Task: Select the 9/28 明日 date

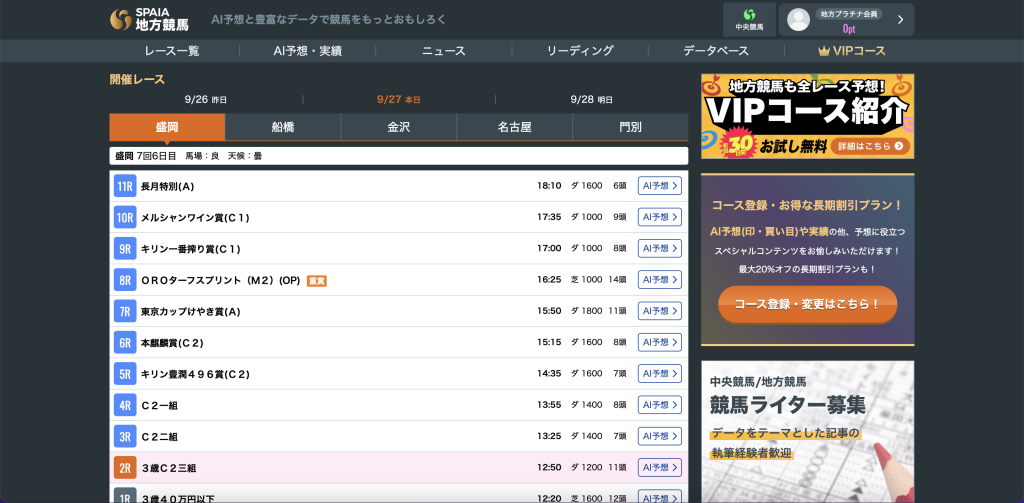Action: point(592,100)
